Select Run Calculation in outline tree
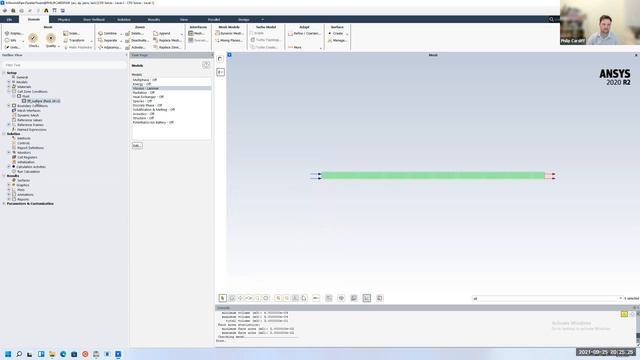640x360 pixels. pyautogui.click(x=28, y=171)
